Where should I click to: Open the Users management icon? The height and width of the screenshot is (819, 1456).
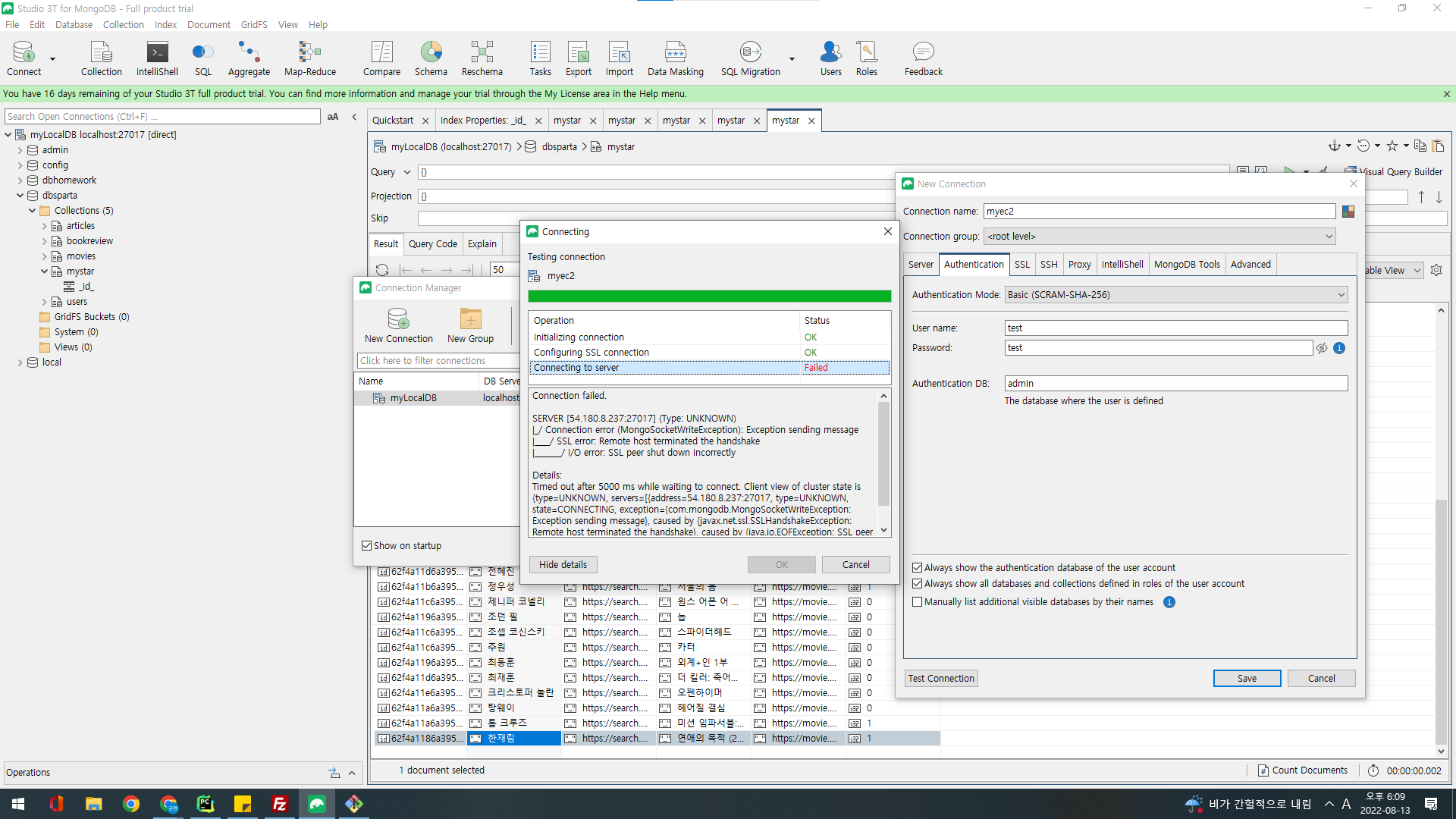[x=830, y=58]
